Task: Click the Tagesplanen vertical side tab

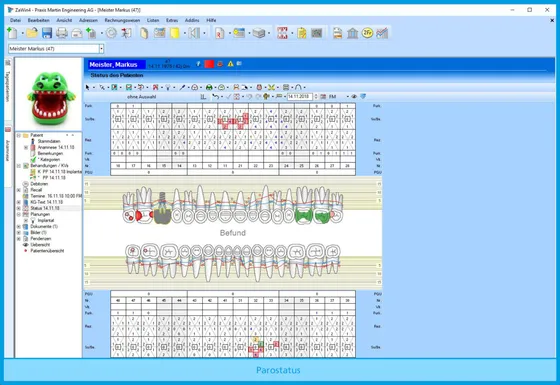Action: coord(8,86)
